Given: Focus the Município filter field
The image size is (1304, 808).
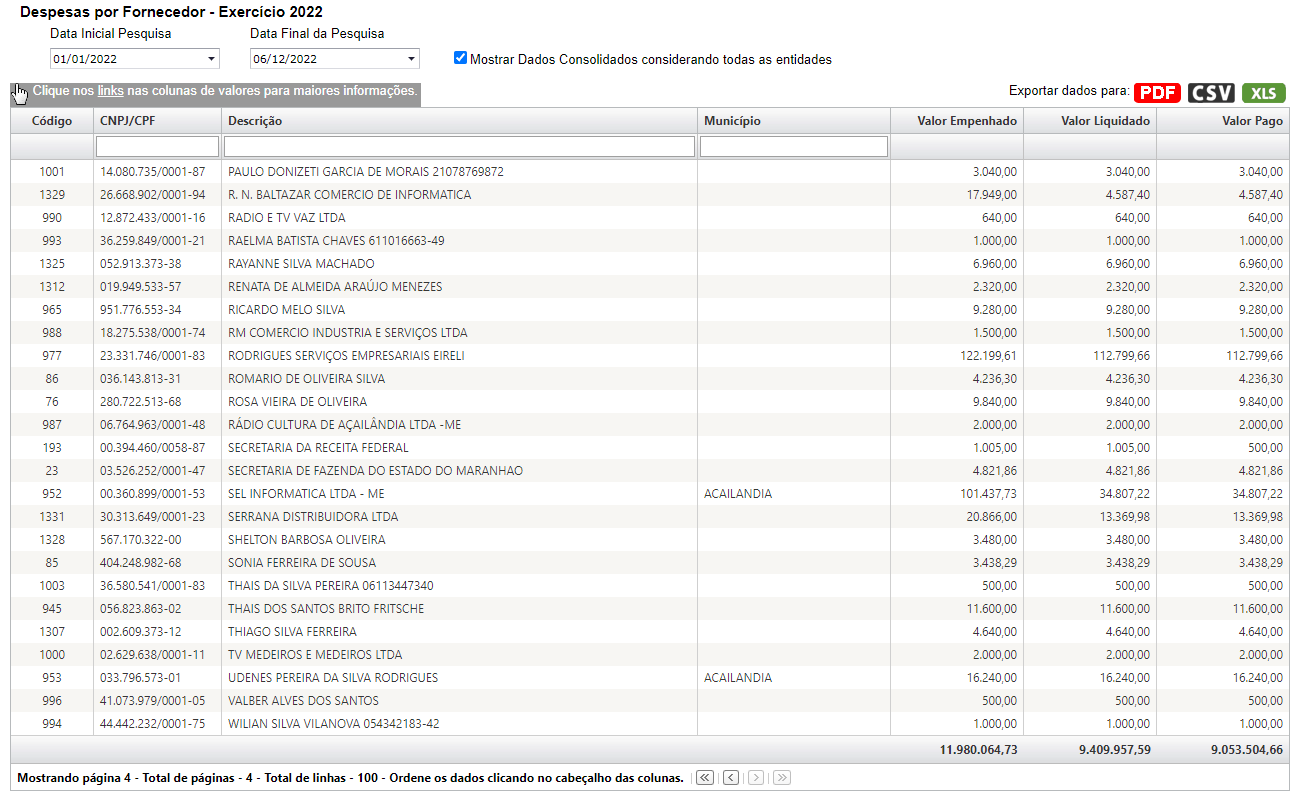Looking at the screenshot, I should click(794, 147).
